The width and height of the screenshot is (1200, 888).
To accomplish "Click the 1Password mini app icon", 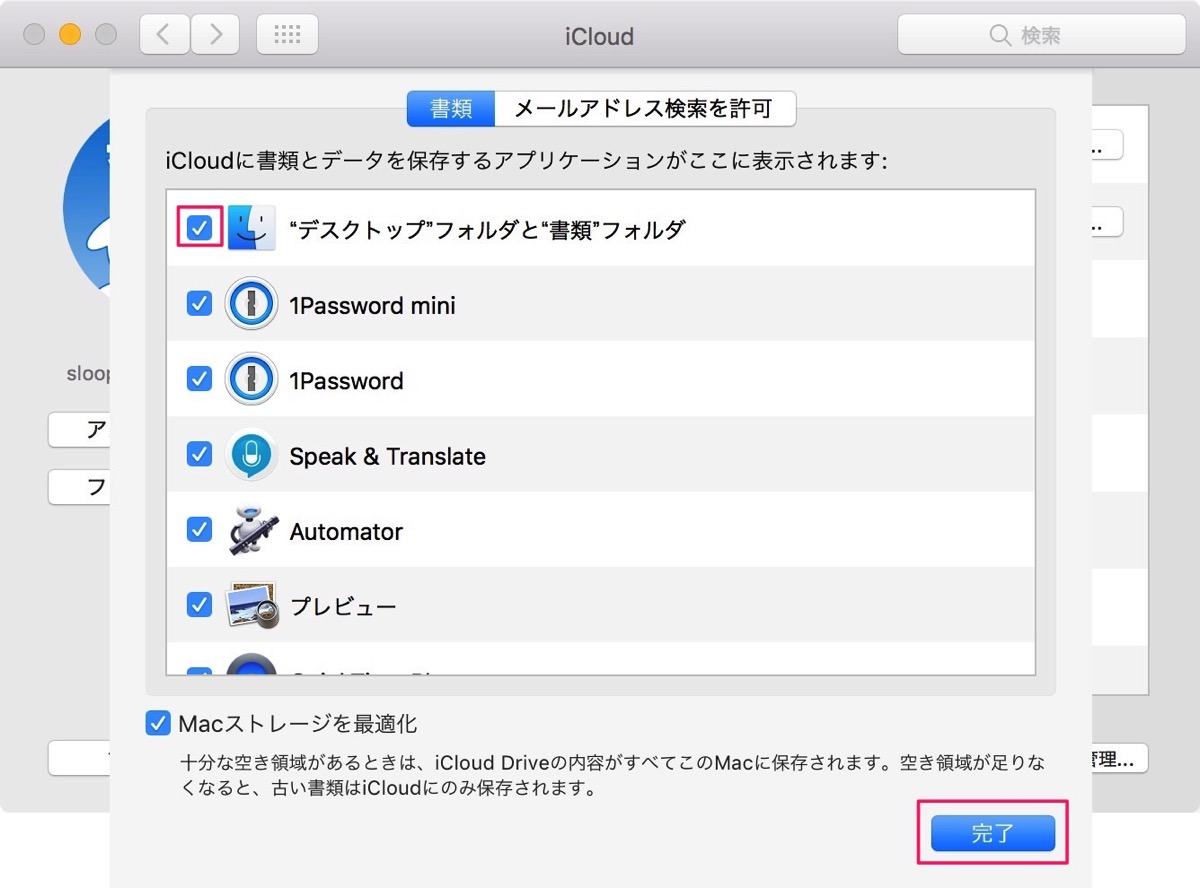I will point(251,304).
